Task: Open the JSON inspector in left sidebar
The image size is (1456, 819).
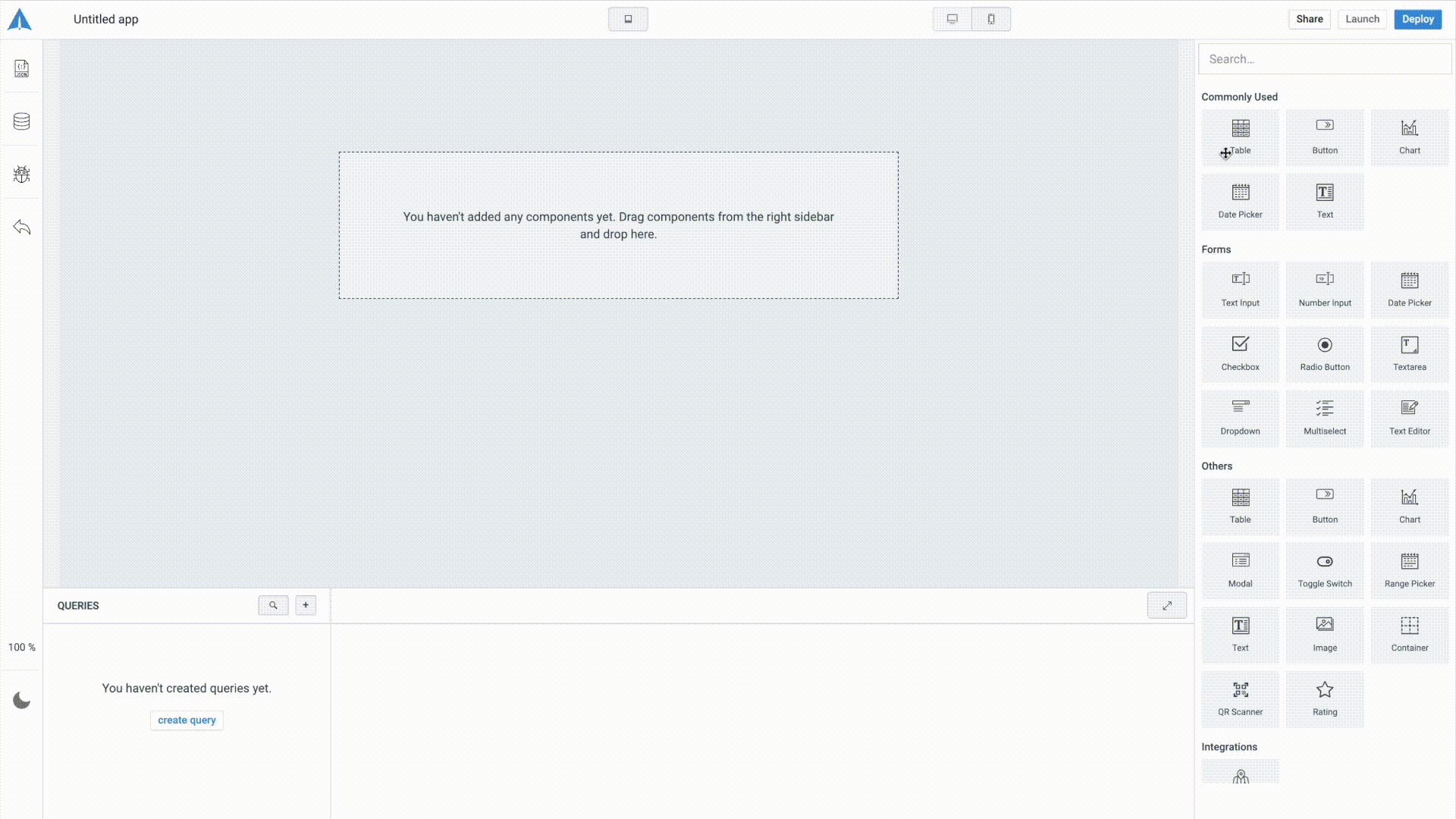Action: coord(21,68)
